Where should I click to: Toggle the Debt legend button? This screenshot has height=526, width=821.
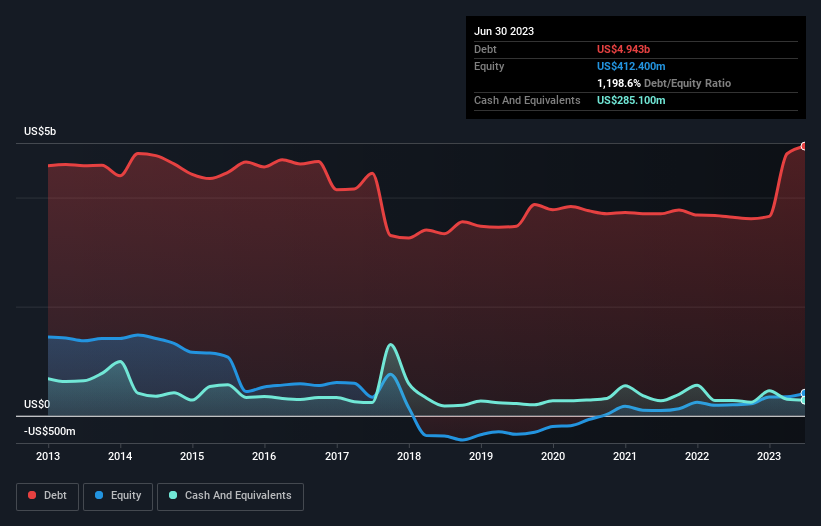point(47,496)
